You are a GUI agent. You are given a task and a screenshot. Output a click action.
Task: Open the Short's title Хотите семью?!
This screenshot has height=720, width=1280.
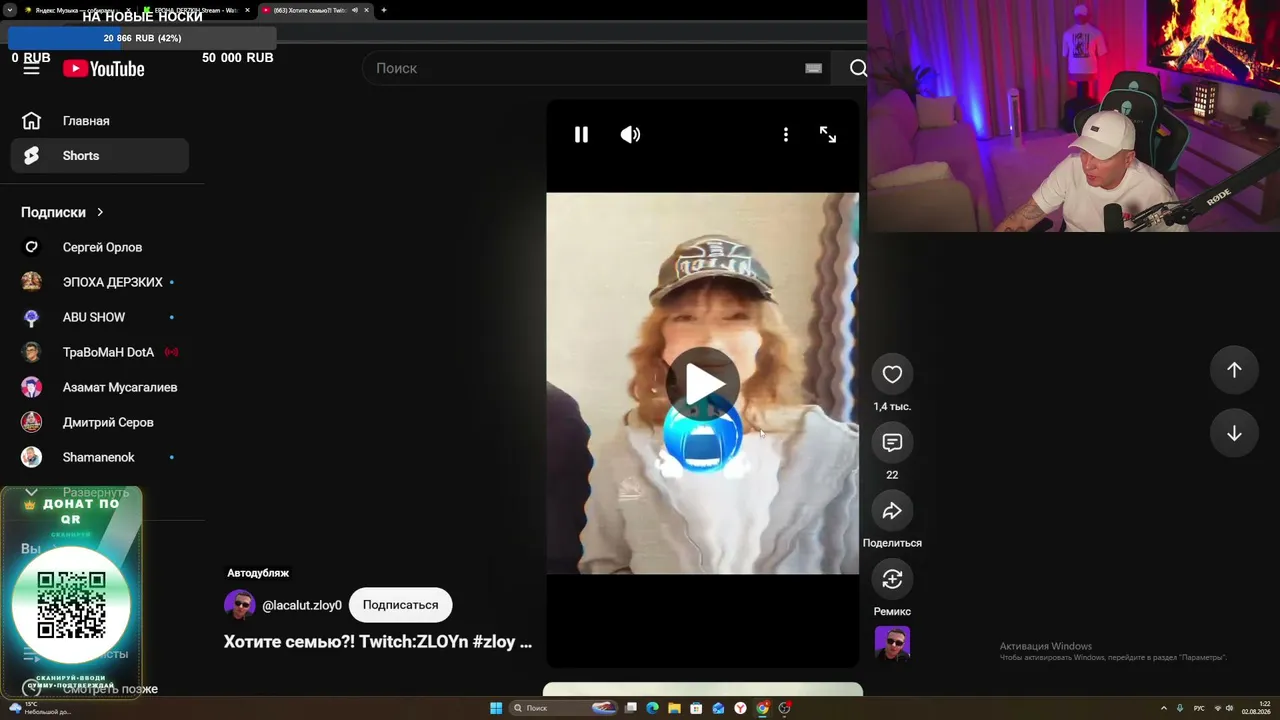(378, 642)
